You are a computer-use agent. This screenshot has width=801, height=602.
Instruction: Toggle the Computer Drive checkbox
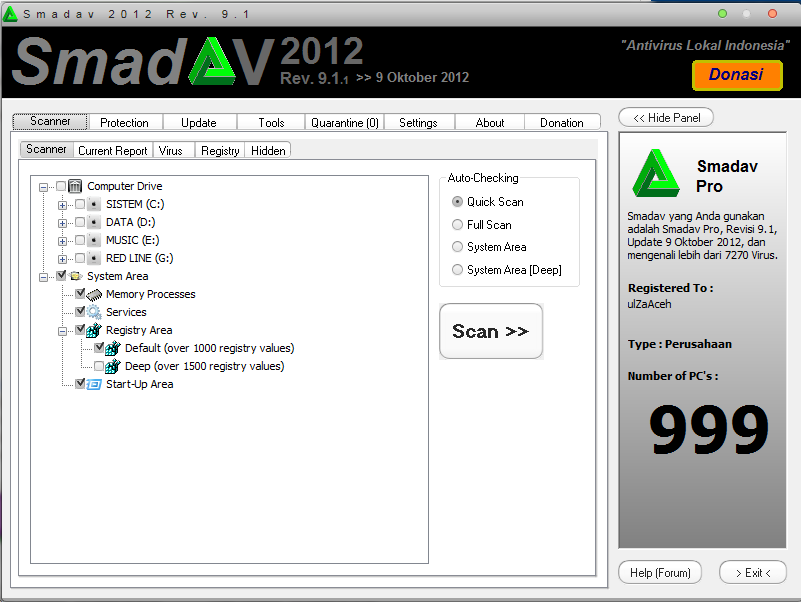click(x=61, y=186)
